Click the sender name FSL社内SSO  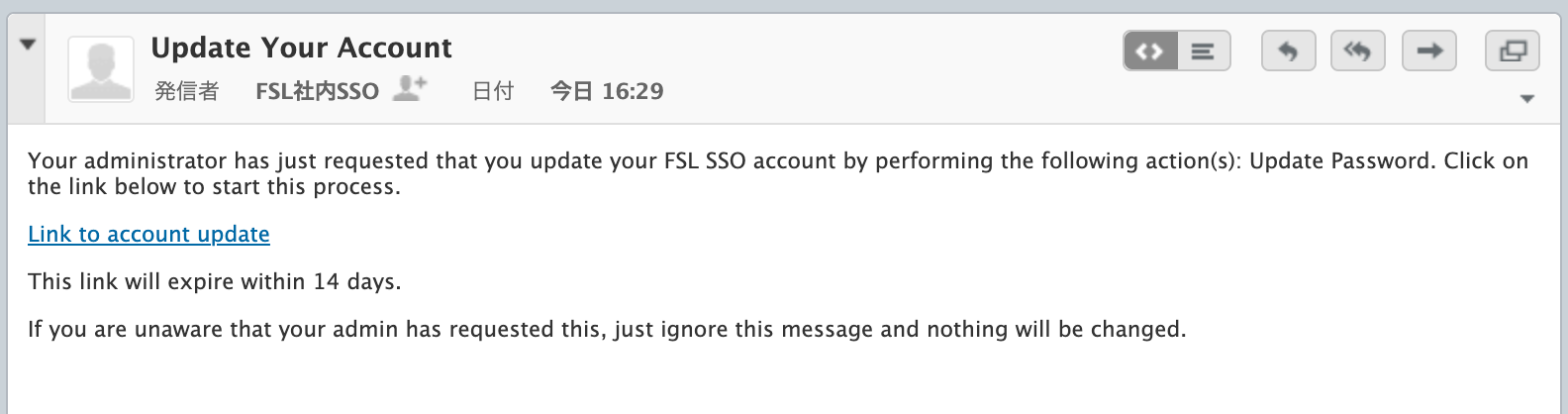click(x=317, y=91)
